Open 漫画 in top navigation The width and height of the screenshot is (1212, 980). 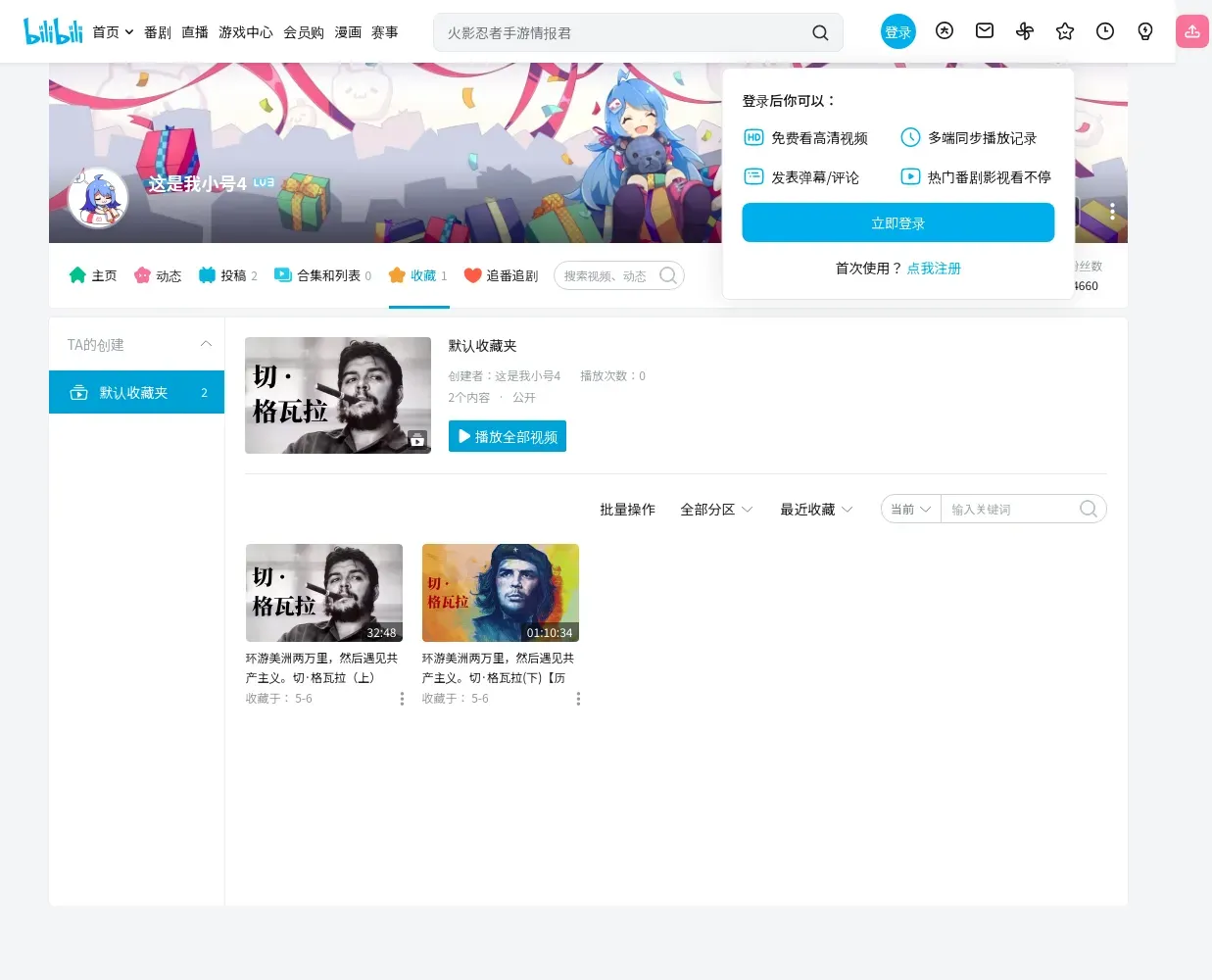pos(348,32)
